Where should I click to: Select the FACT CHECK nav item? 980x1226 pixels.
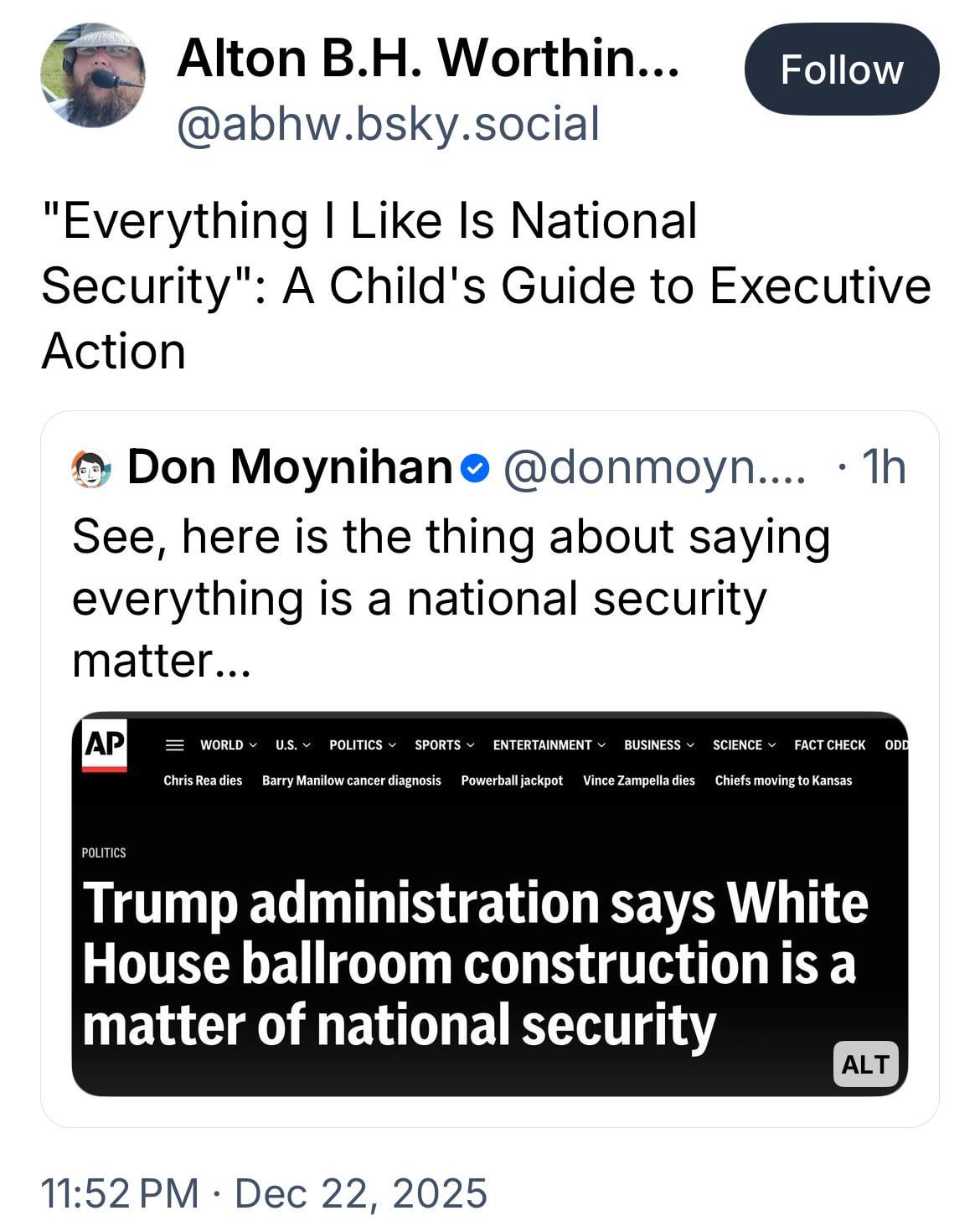point(829,744)
